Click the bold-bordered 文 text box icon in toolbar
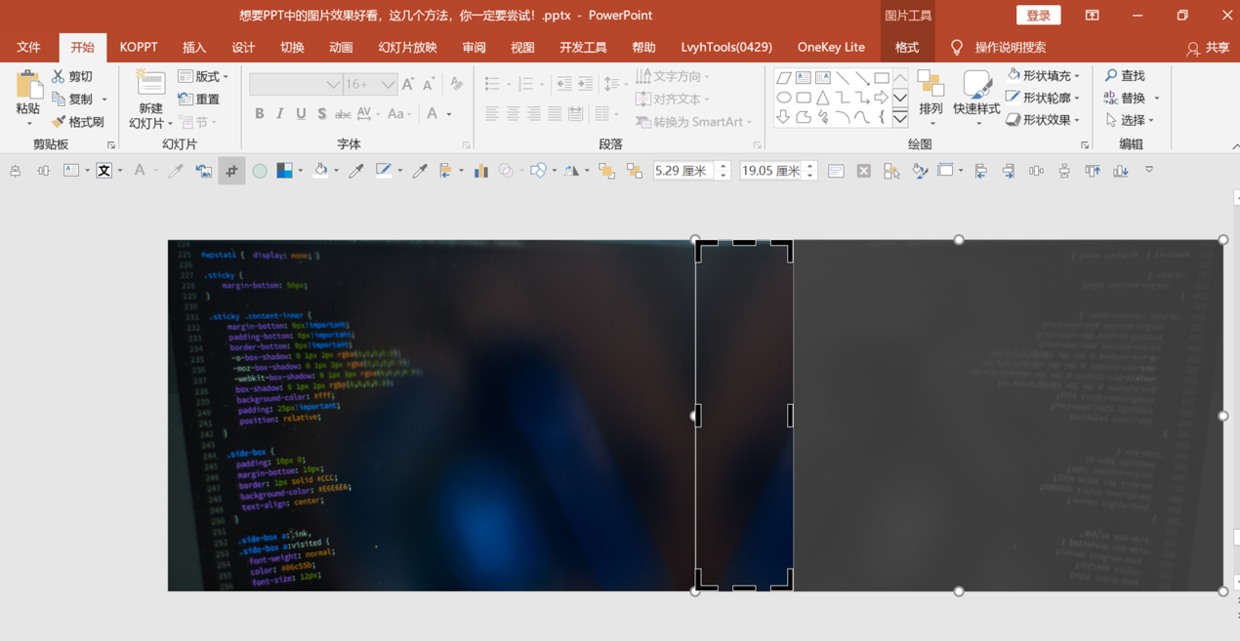 click(x=104, y=171)
